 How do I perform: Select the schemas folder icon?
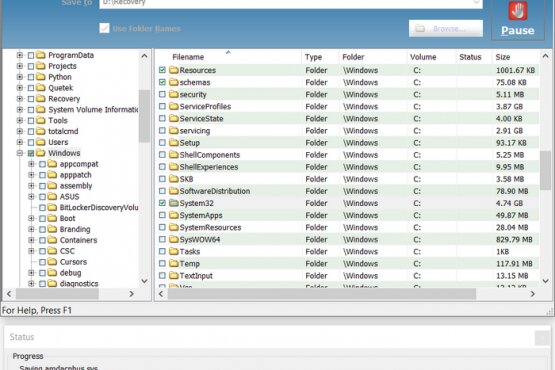[x=173, y=82]
